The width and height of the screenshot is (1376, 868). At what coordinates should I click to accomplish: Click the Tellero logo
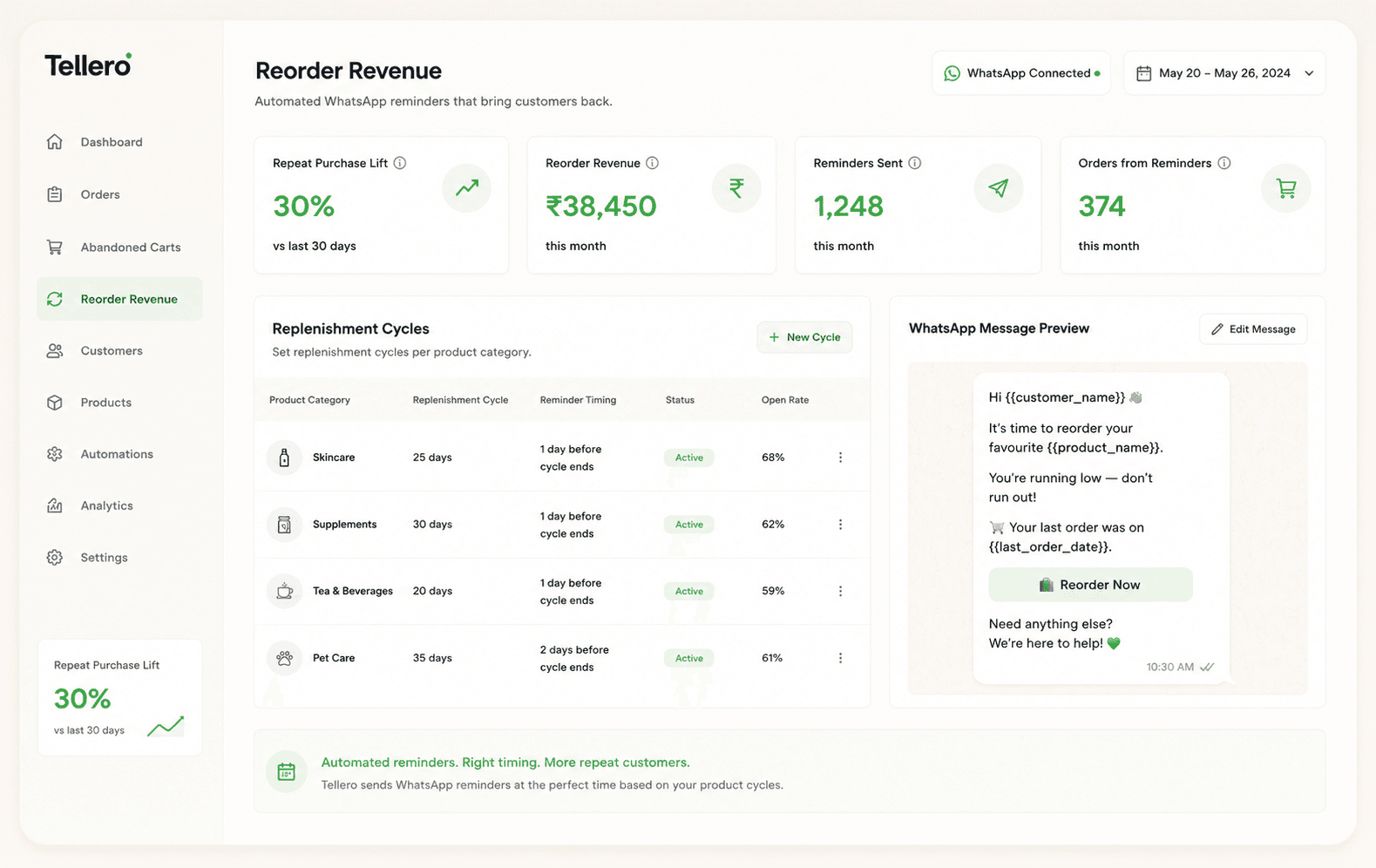point(88,65)
